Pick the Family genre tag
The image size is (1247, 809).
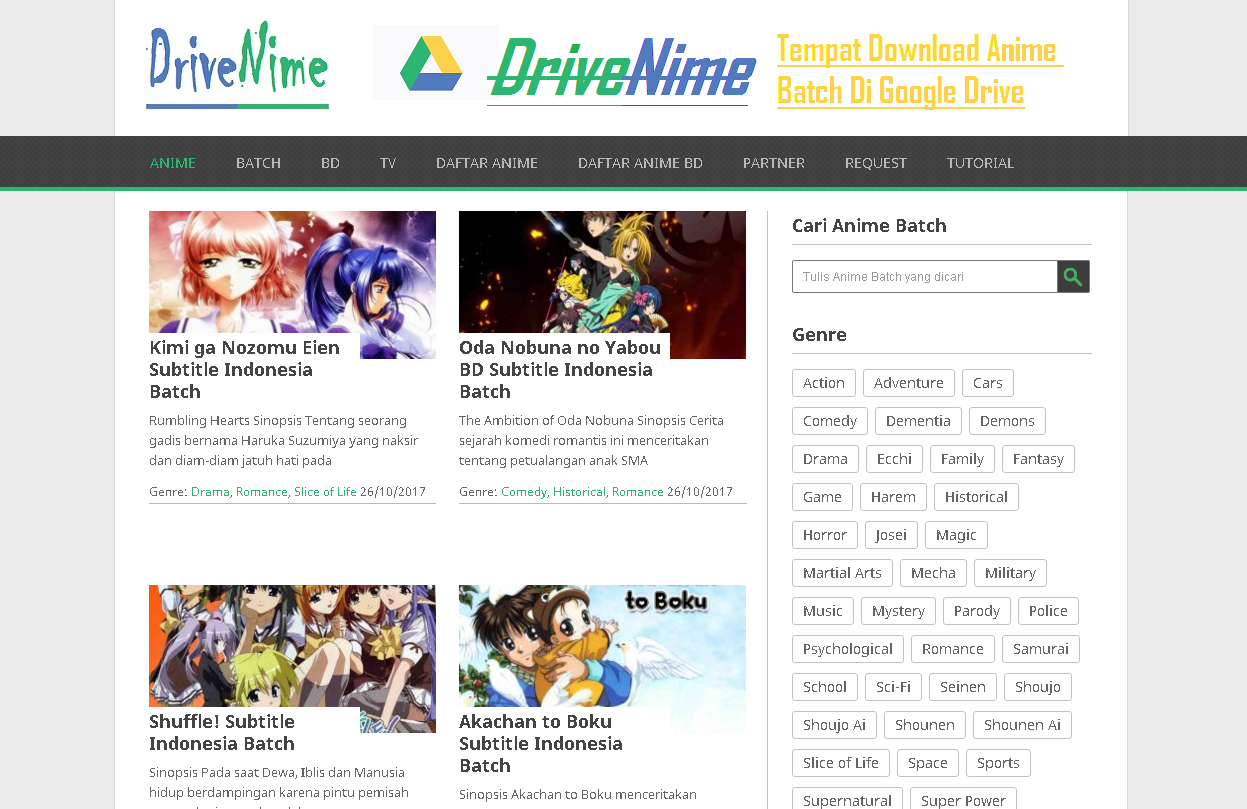(962, 459)
